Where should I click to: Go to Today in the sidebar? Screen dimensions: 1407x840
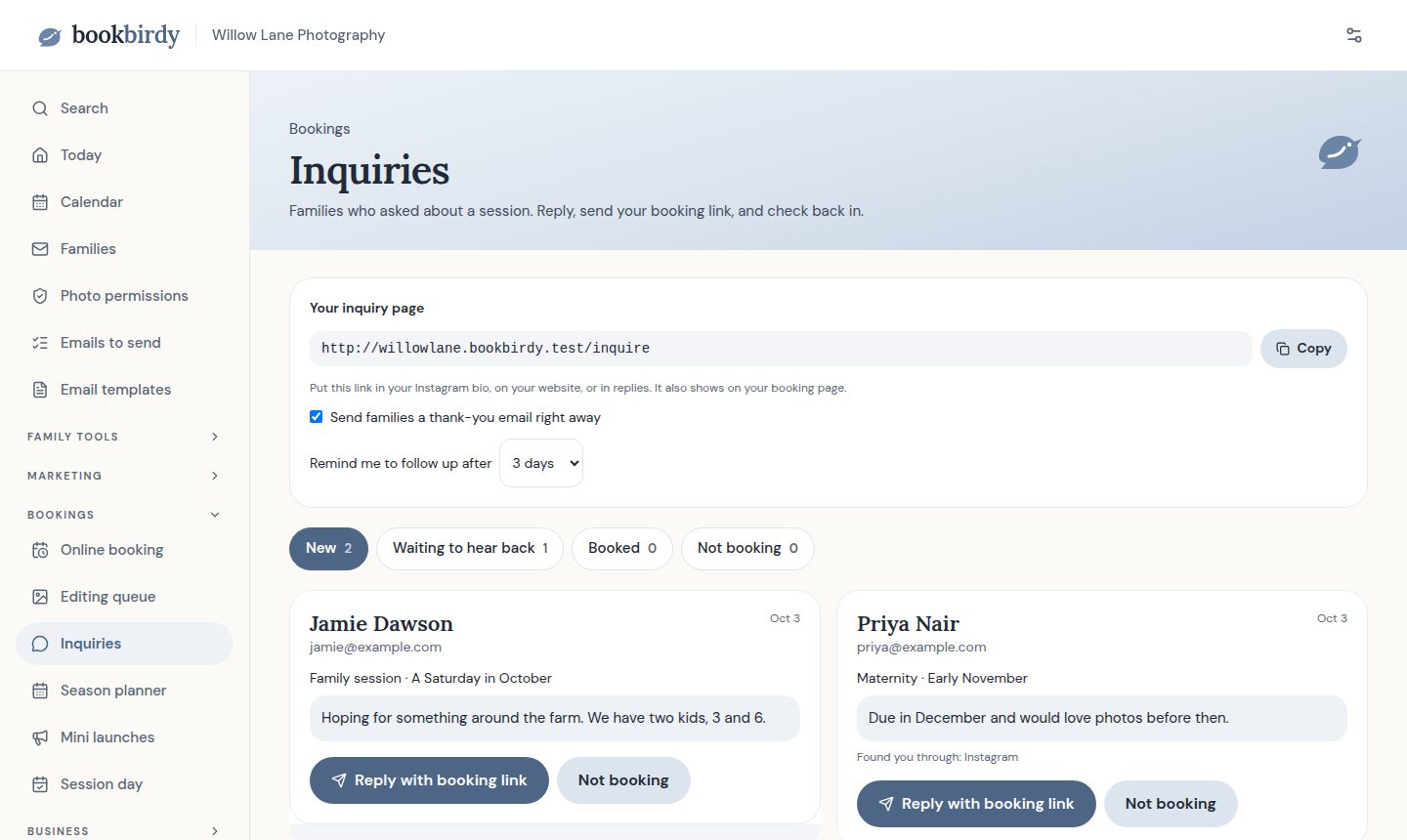coord(124,155)
